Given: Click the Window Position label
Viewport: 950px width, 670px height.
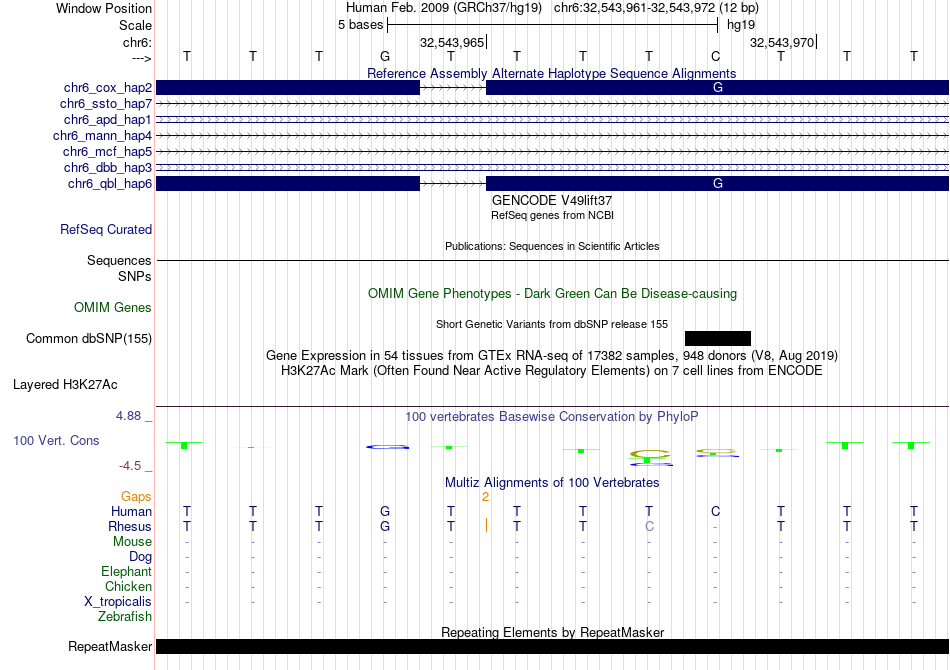Looking at the screenshot, I should [x=104, y=8].
